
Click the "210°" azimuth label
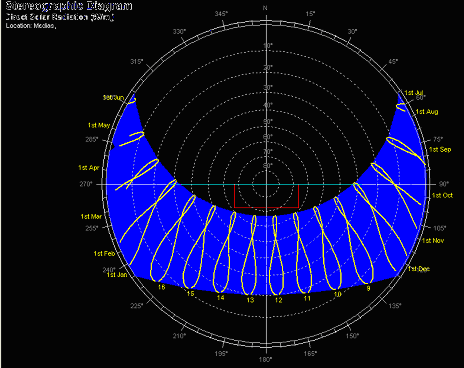[179, 336]
